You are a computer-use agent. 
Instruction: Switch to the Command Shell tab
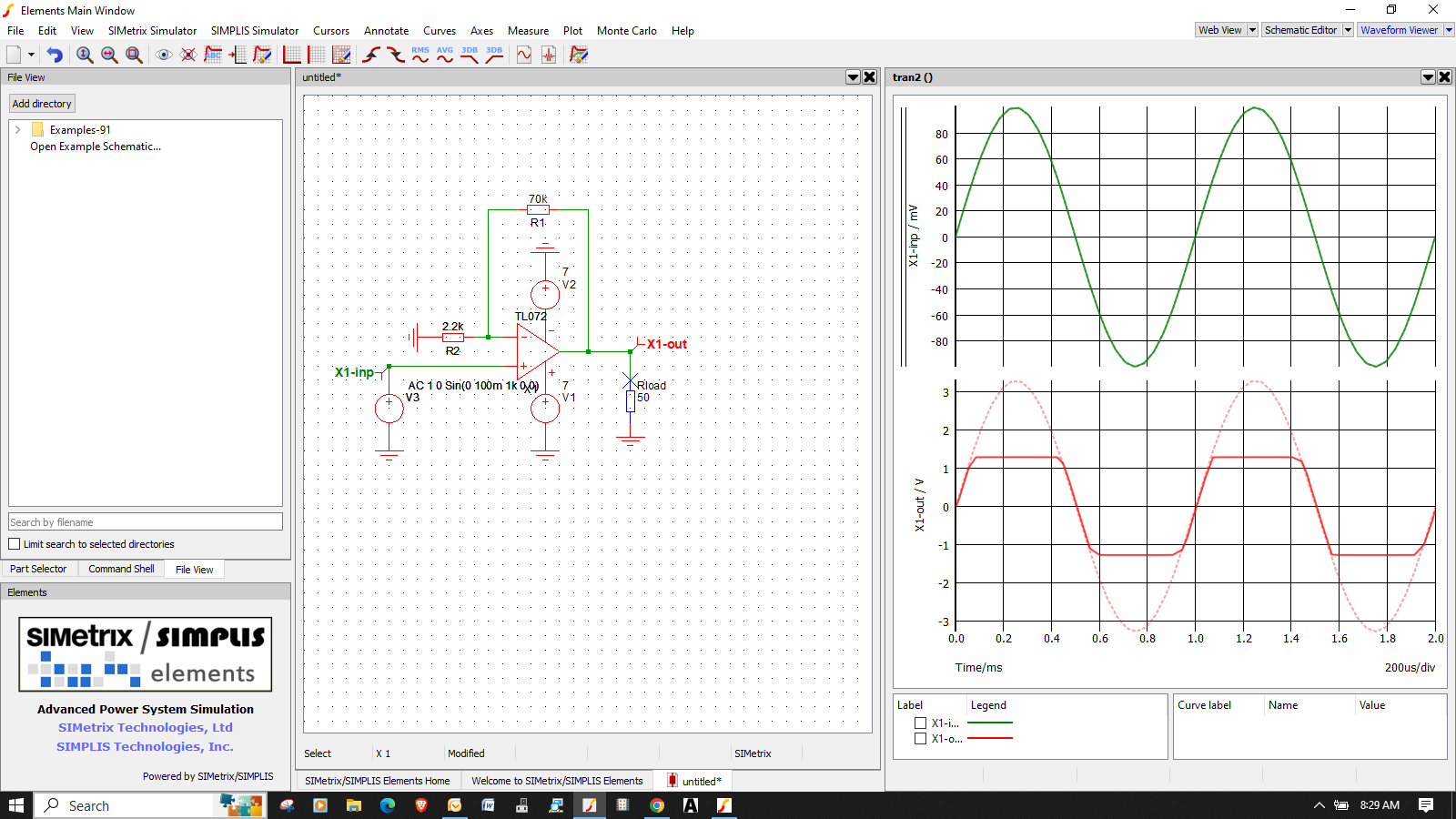pyautogui.click(x=121, y=569)
